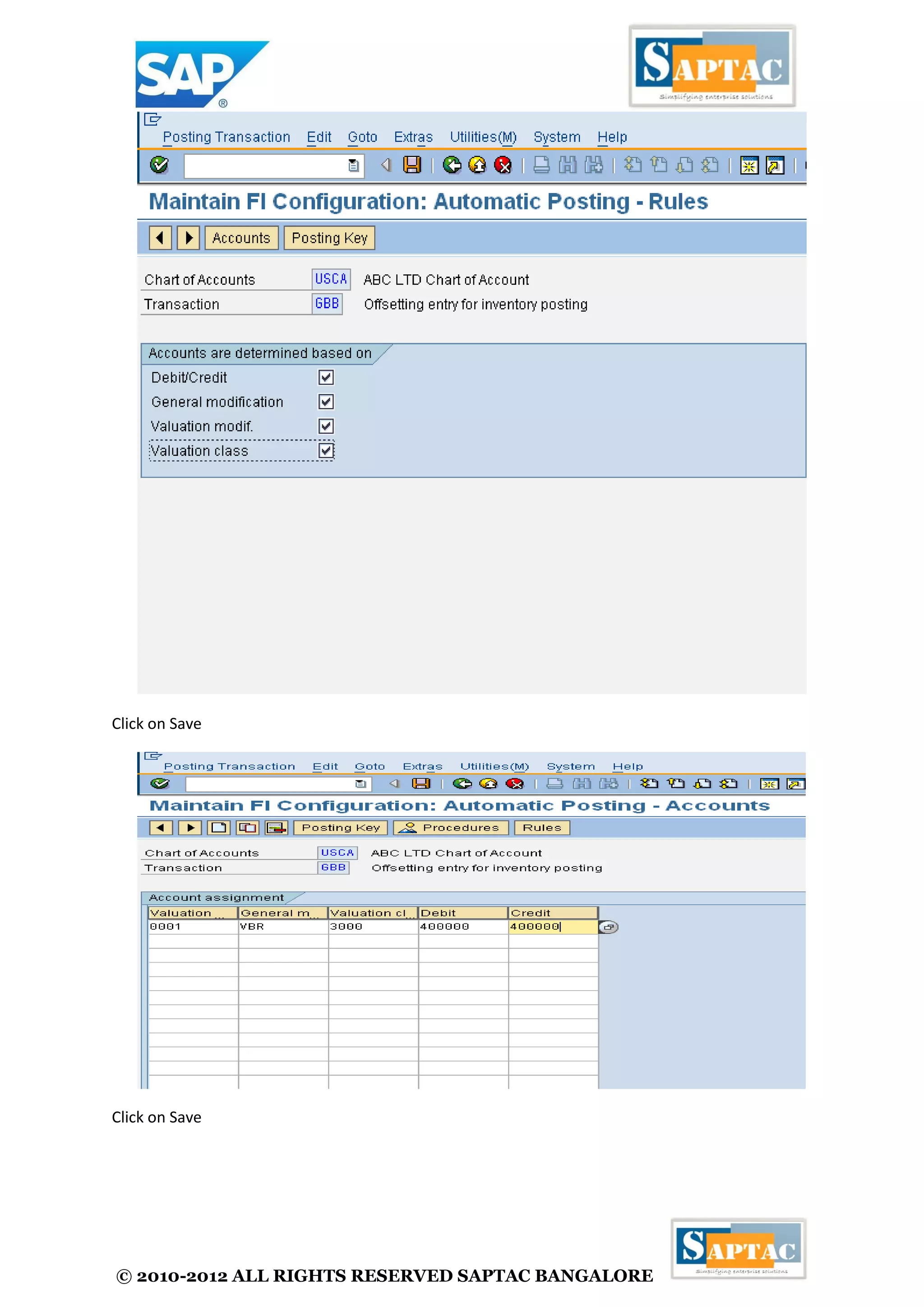Open command field dropdown in lower toolbar
Image resolution: width=924 pixels, height=1307 pixels.
(x=360, y=784)
